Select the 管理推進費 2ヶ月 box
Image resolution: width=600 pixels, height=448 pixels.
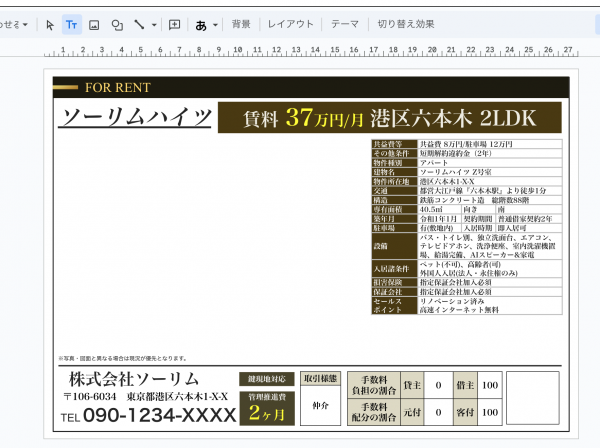point(267,405)
